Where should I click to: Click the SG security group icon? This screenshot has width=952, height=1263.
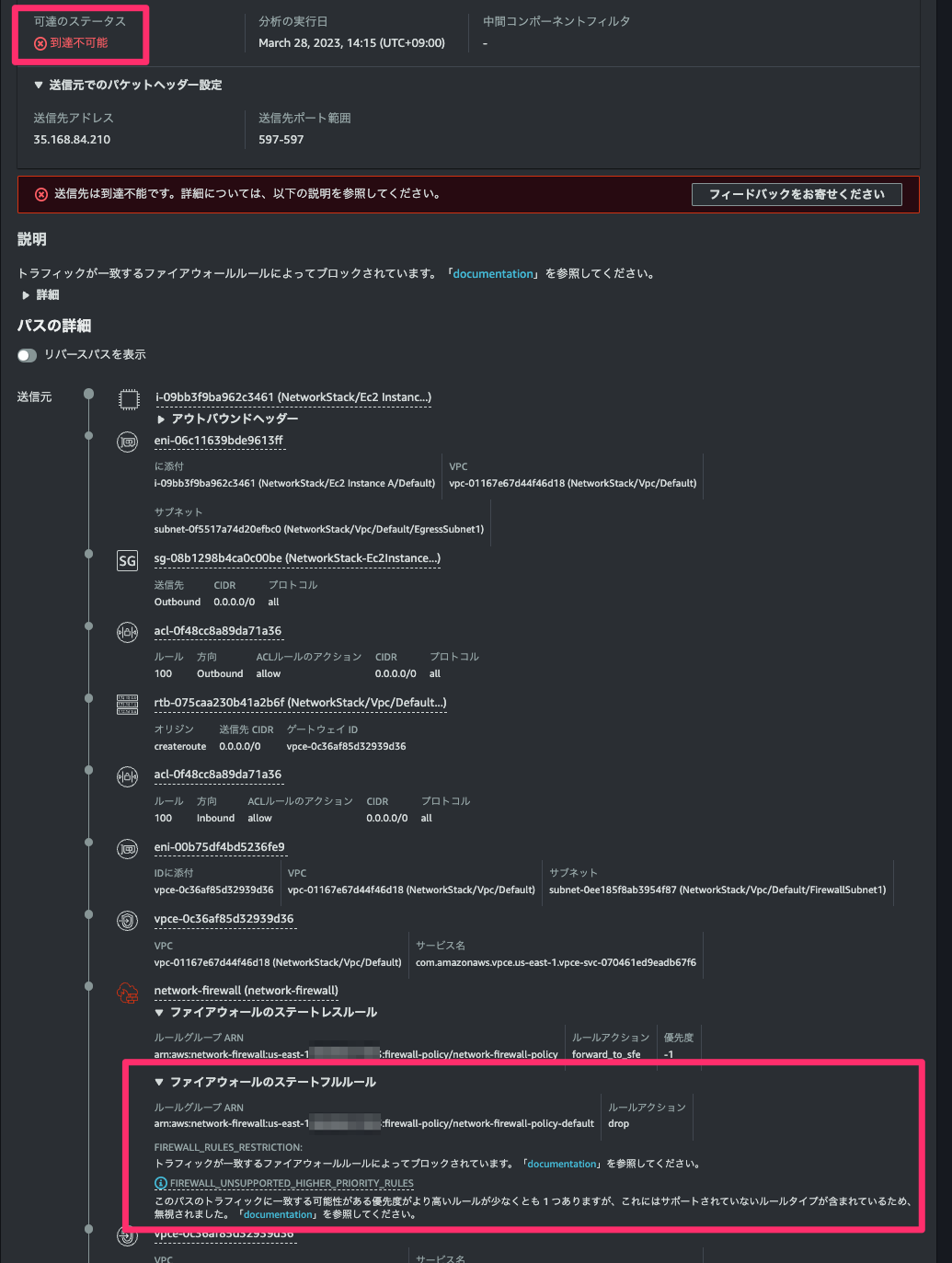point(128,560)
